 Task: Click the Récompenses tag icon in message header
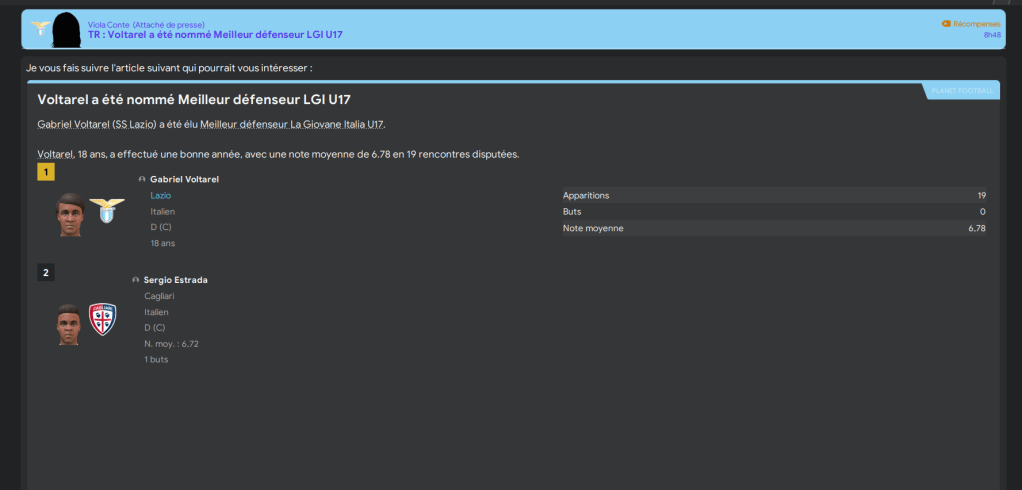[946, 23]
